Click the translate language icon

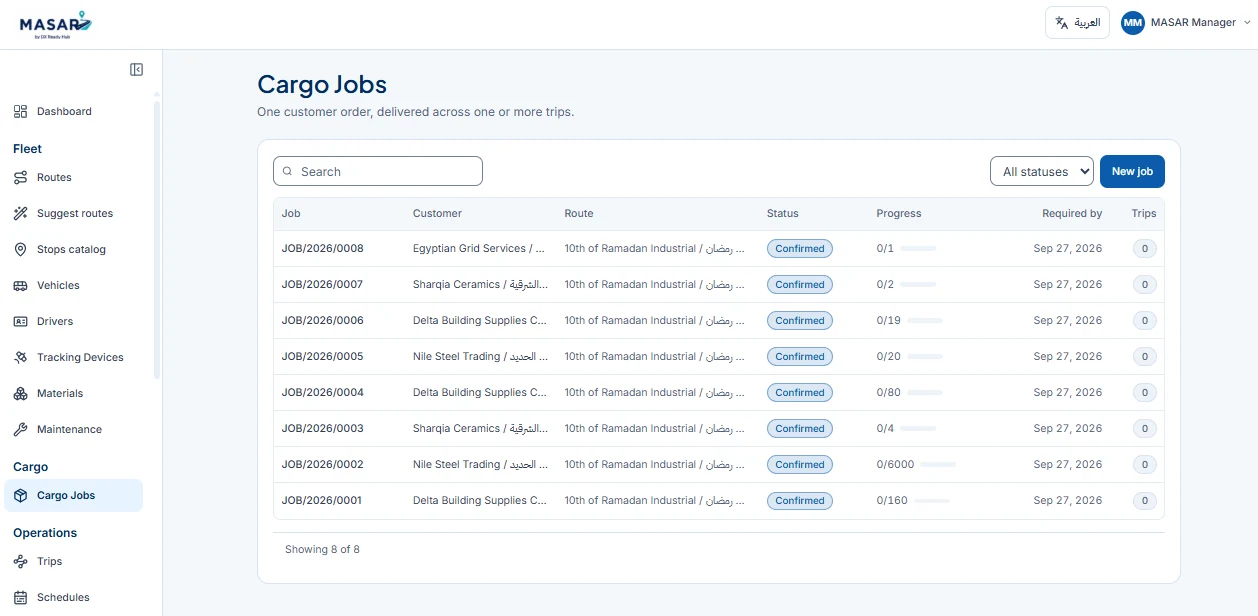[x=1062, y=23]
